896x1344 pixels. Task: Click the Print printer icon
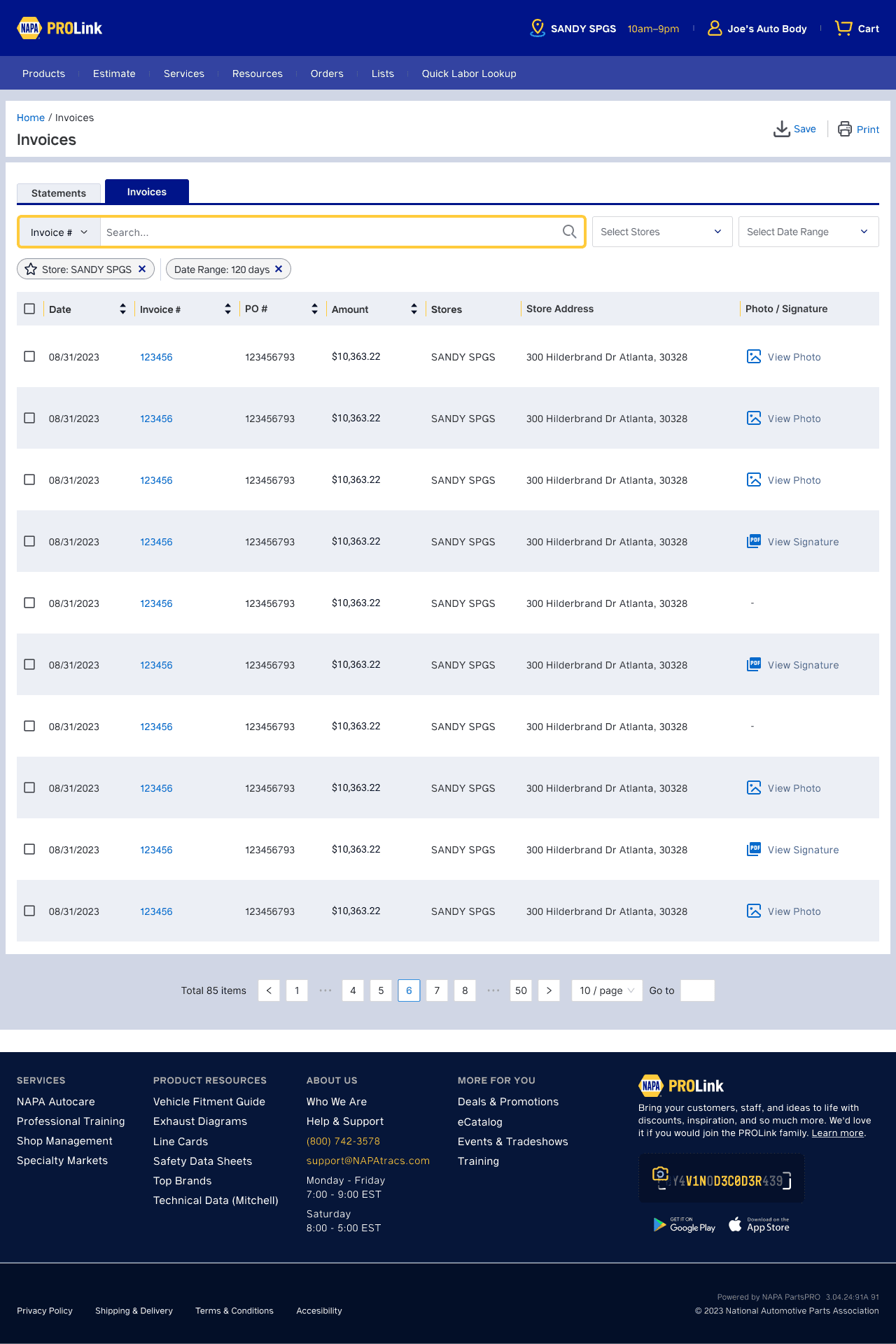point(845,129)
